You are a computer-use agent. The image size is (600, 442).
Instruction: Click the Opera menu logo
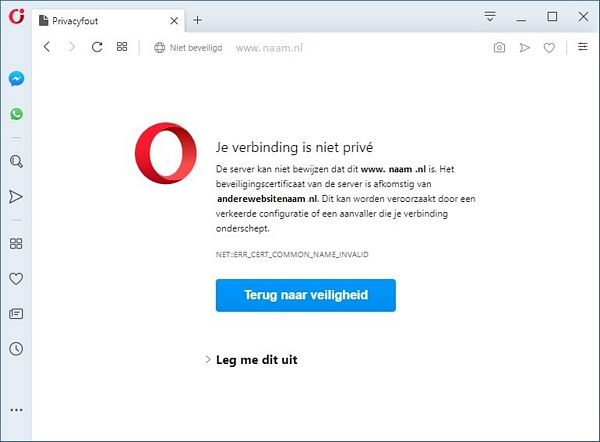point(16,16)
